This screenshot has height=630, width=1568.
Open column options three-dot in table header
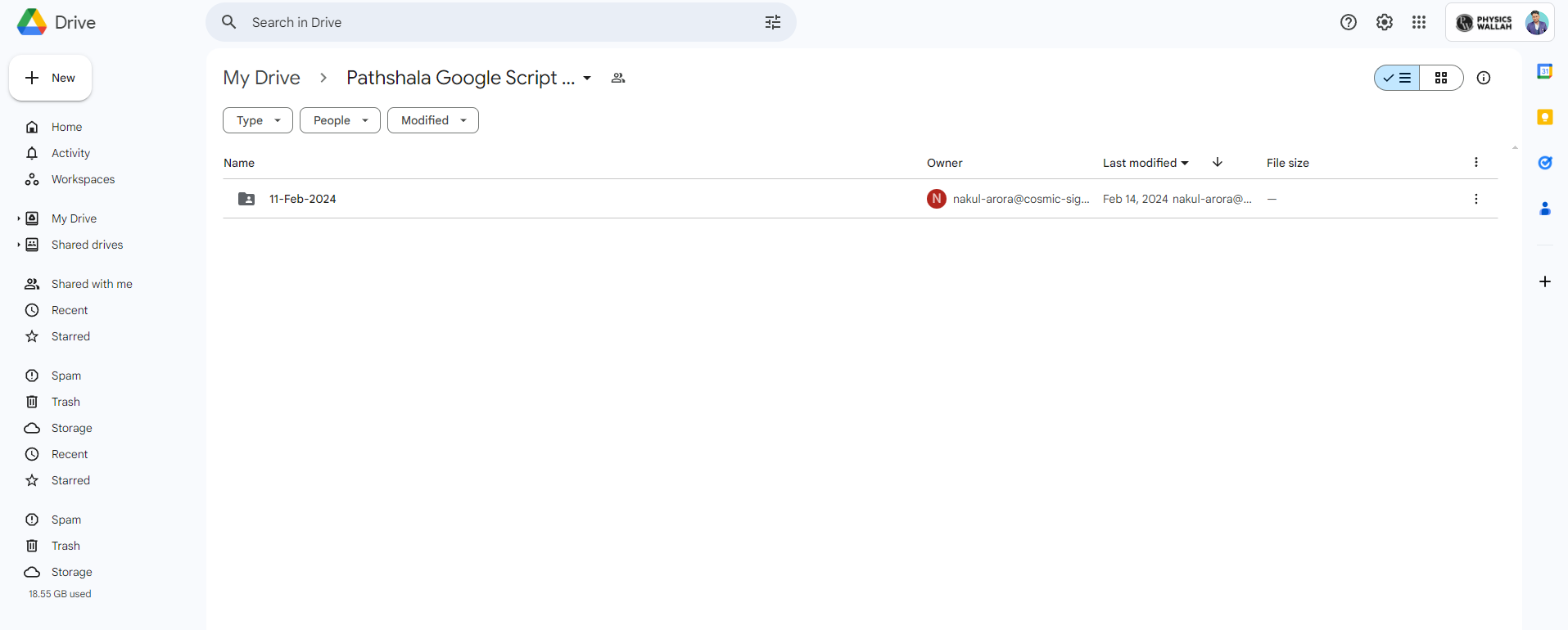[1476, 162]
